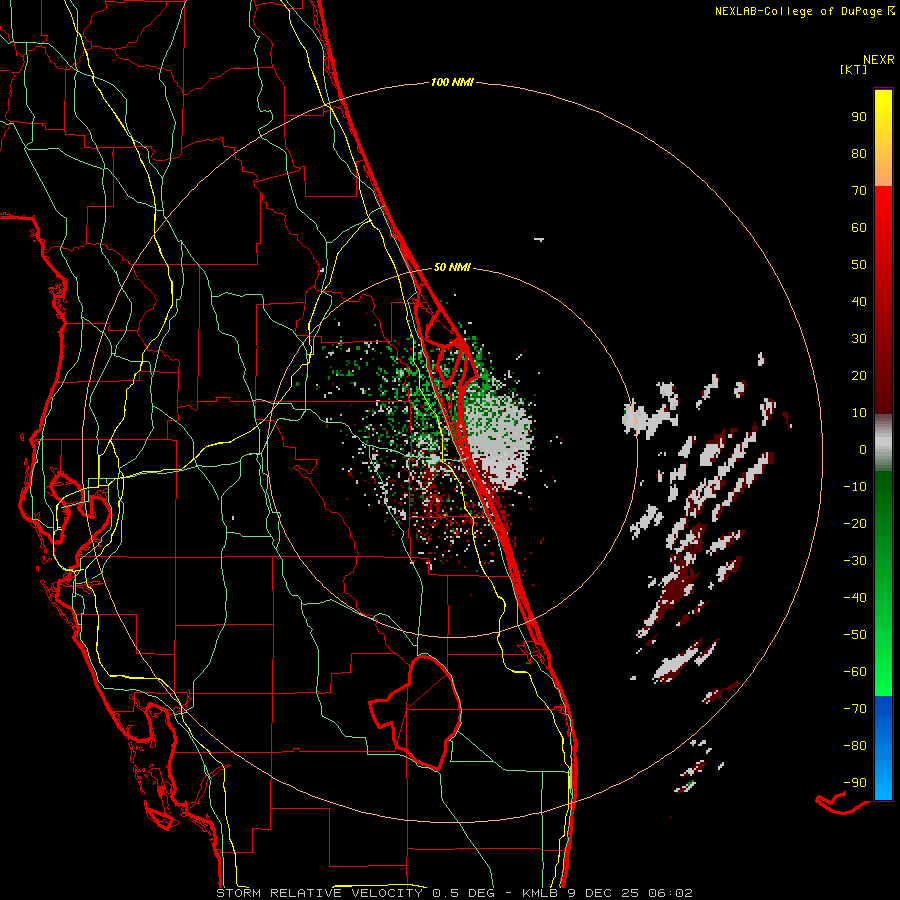Click the blue bottom segment of color bar
Viewport: 900px width, 900px height.
click(x=883, y=748)
